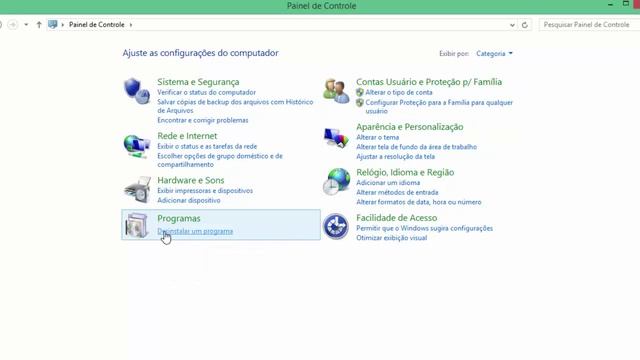
Task: Expand the address bar history dropdown
Action: (512, 25)
